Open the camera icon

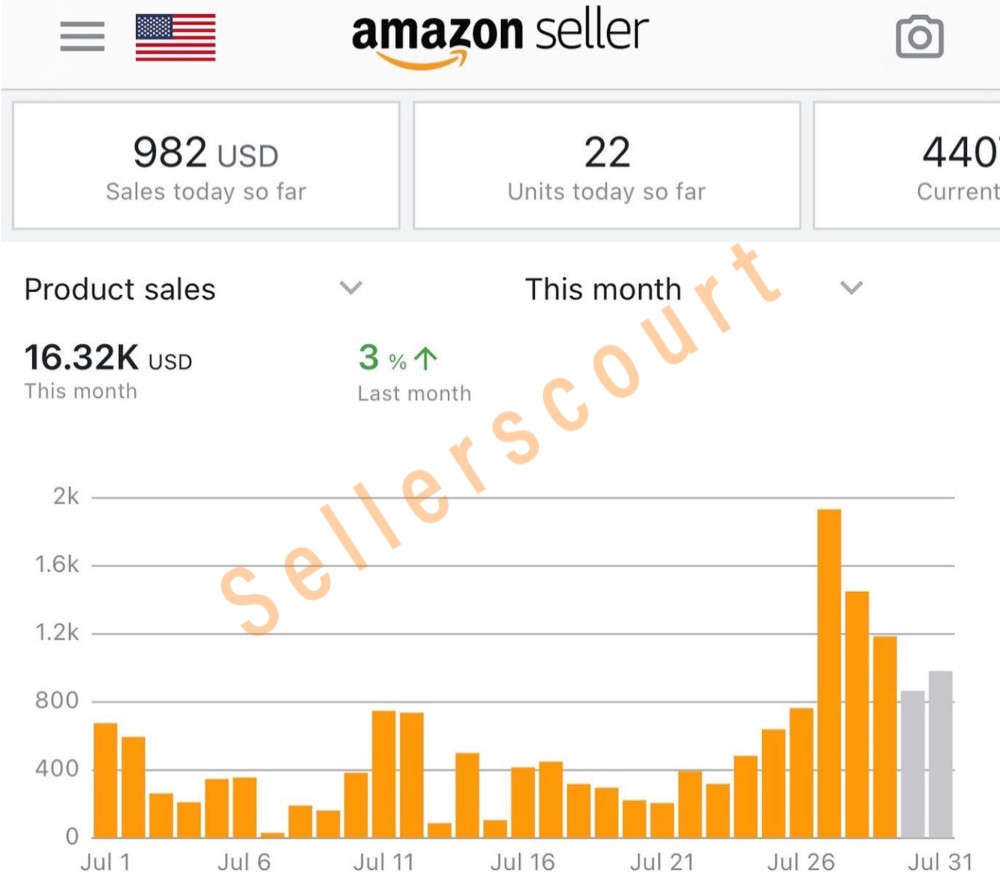(919, 38)
